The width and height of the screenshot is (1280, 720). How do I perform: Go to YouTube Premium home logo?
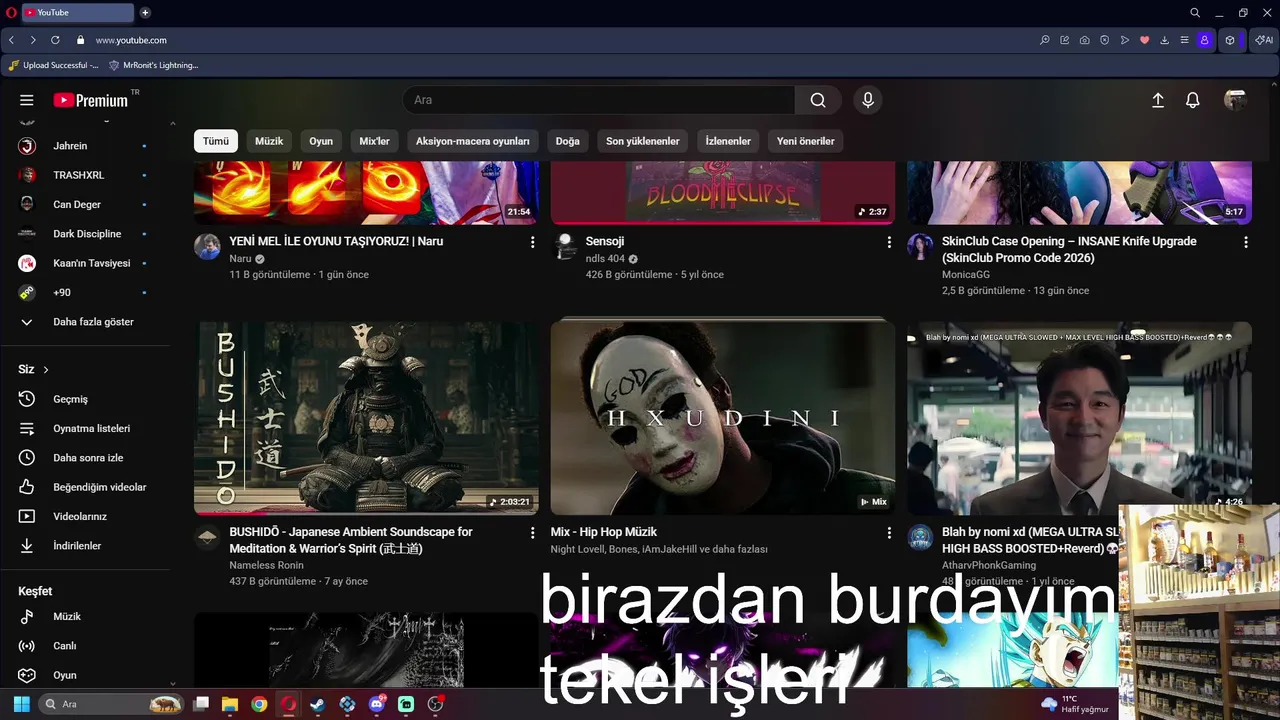click(91, 100)
